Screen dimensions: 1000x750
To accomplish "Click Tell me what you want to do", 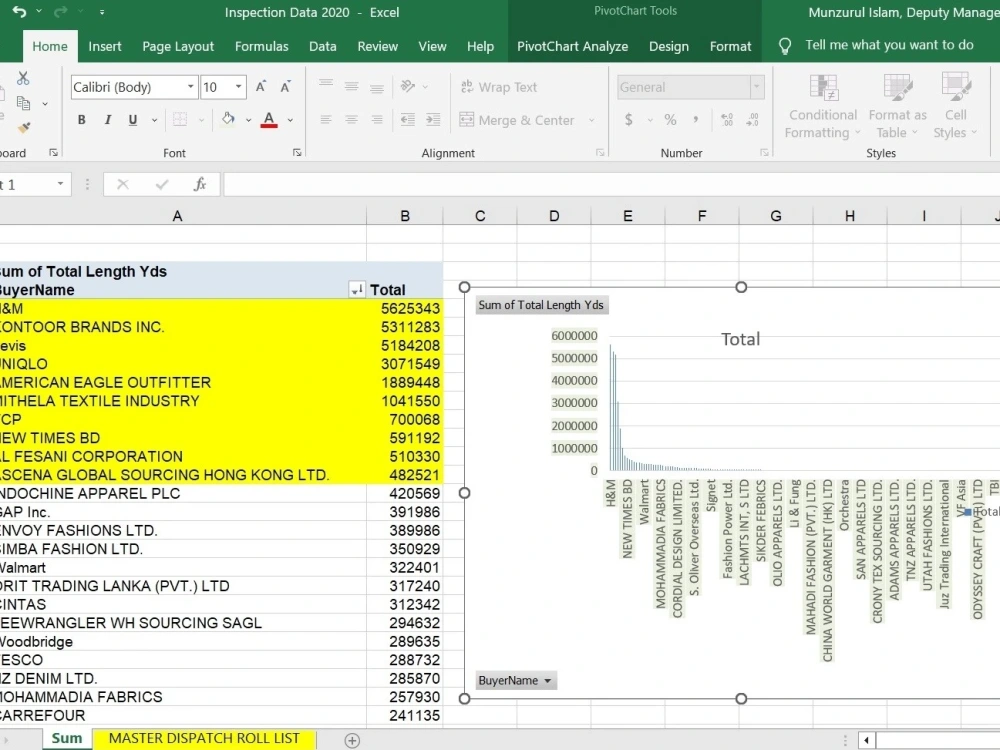I will click(x=889, y=45).
